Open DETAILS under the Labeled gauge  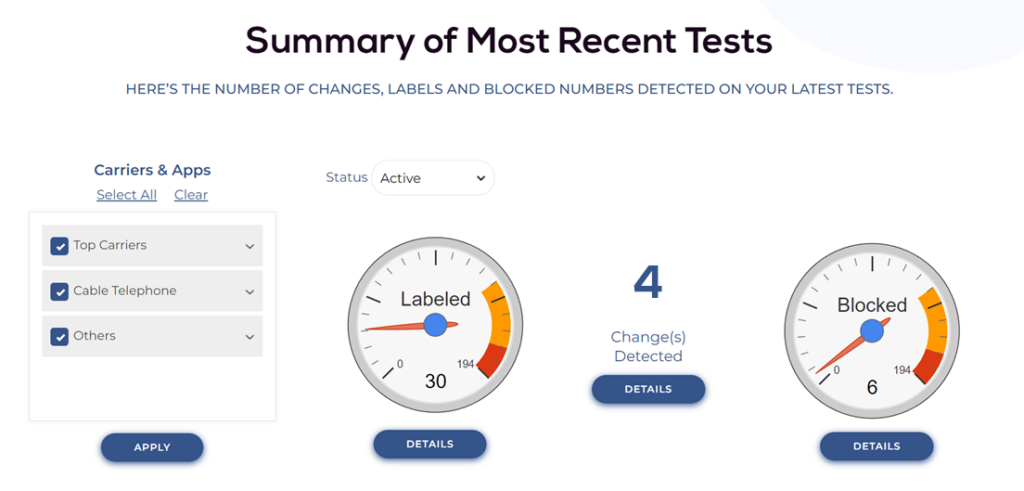tap(430, 444)
